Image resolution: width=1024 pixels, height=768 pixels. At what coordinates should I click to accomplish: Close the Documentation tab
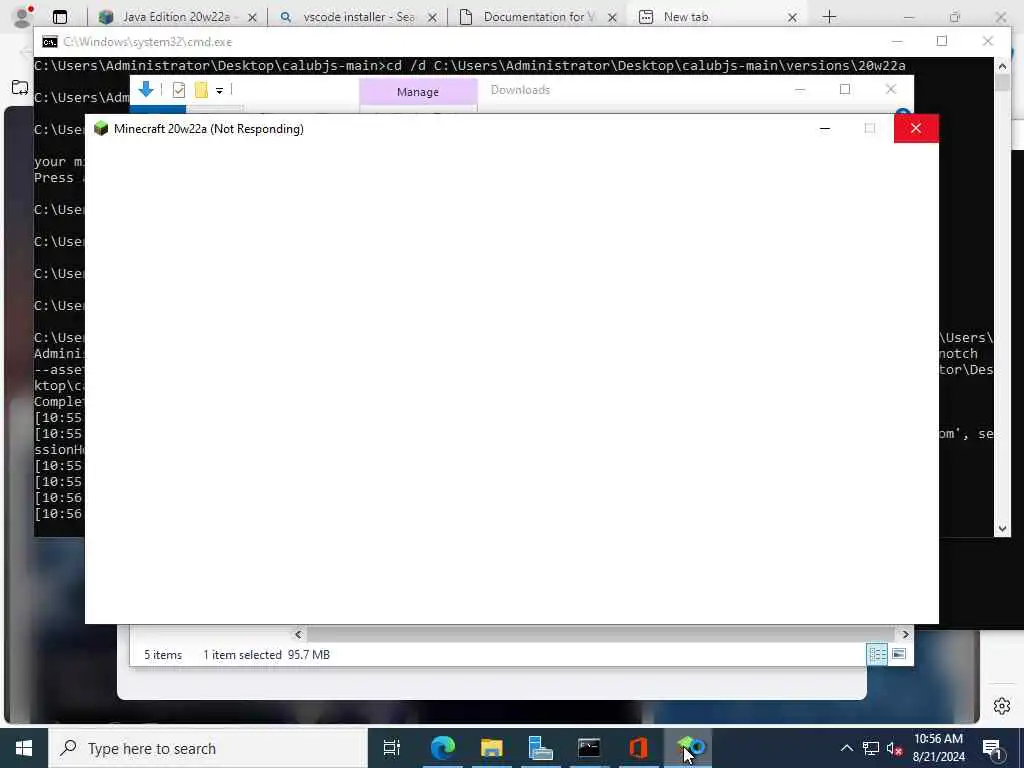coord(613,18)
